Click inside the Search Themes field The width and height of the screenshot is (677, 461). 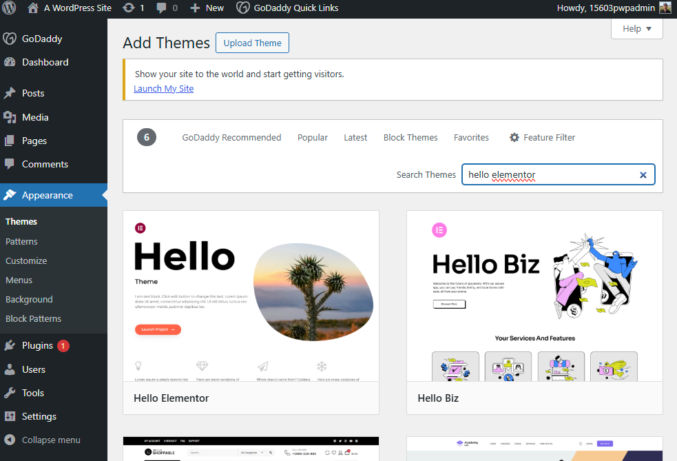[x=558, y=174]
